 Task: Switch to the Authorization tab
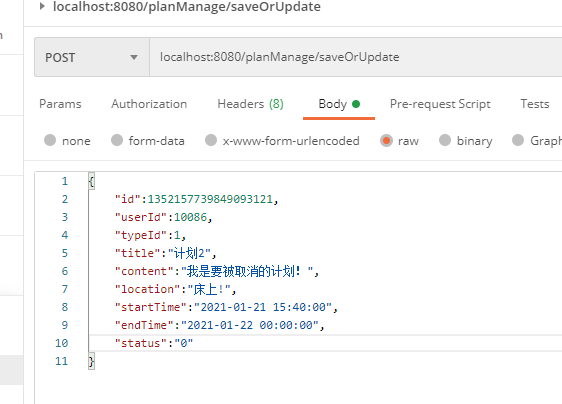[149, 104]
